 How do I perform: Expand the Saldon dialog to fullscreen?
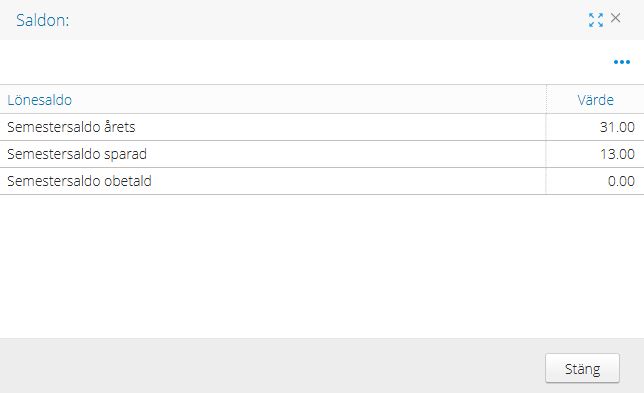point(596,20)
